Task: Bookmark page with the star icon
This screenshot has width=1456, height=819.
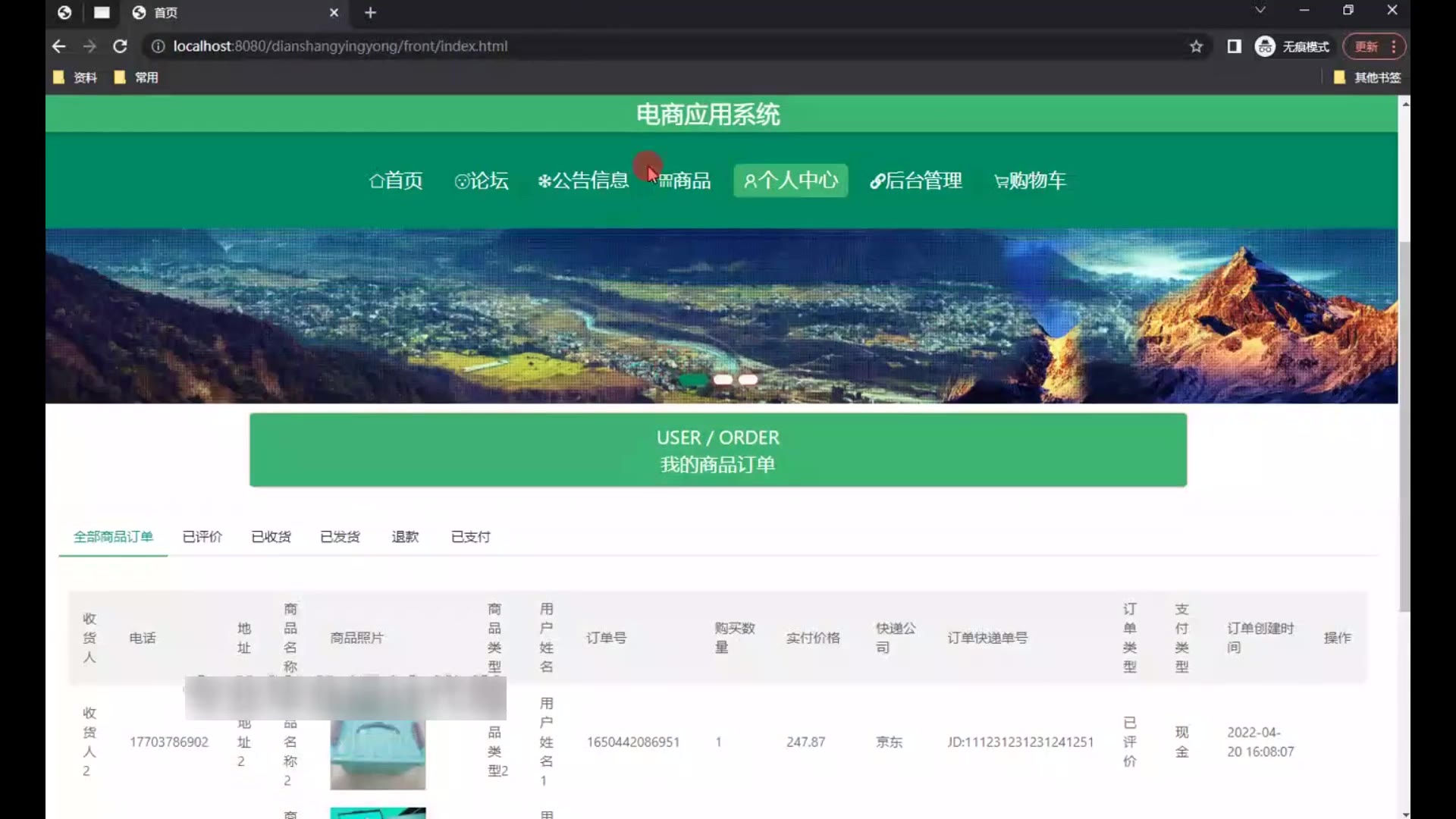Action: click(1196, 46)
